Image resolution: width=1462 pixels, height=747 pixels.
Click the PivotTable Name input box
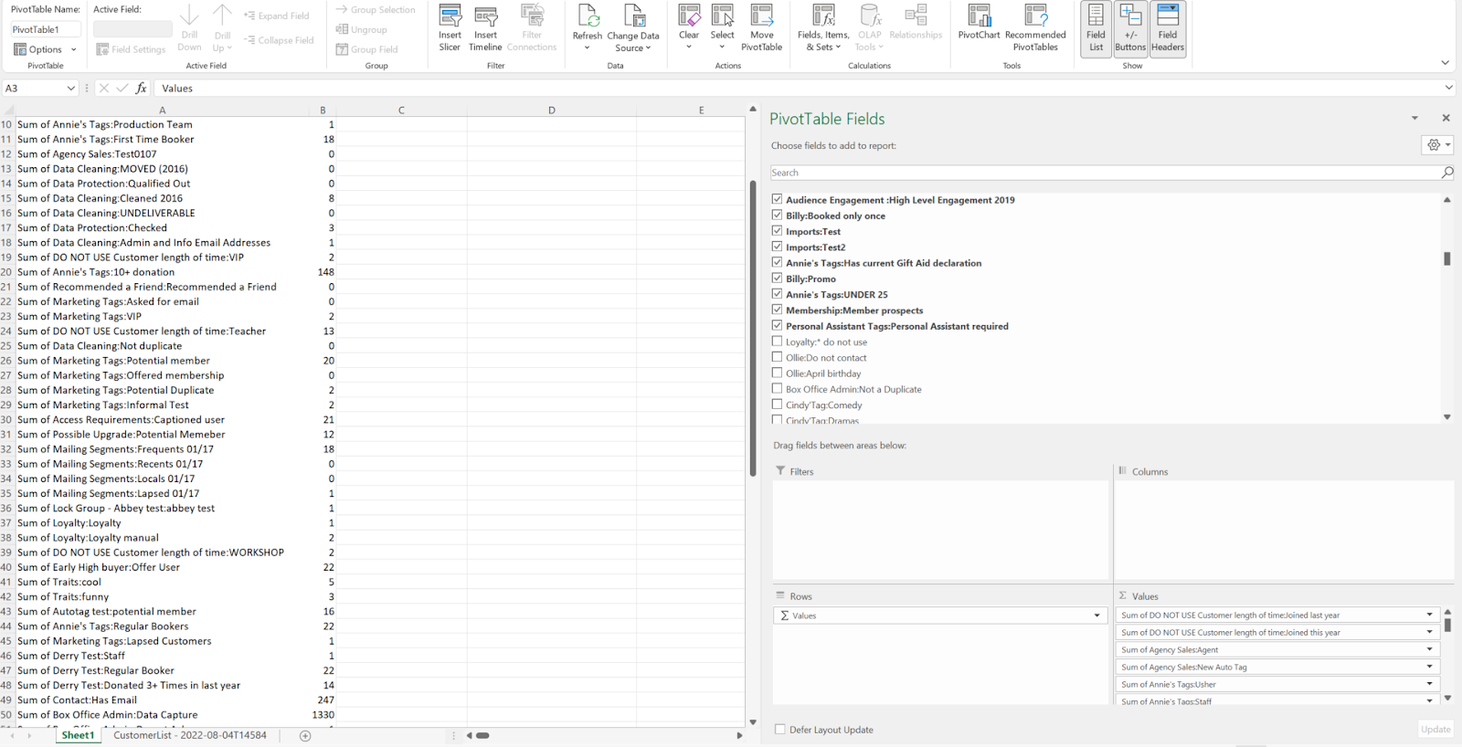point(46,30)
